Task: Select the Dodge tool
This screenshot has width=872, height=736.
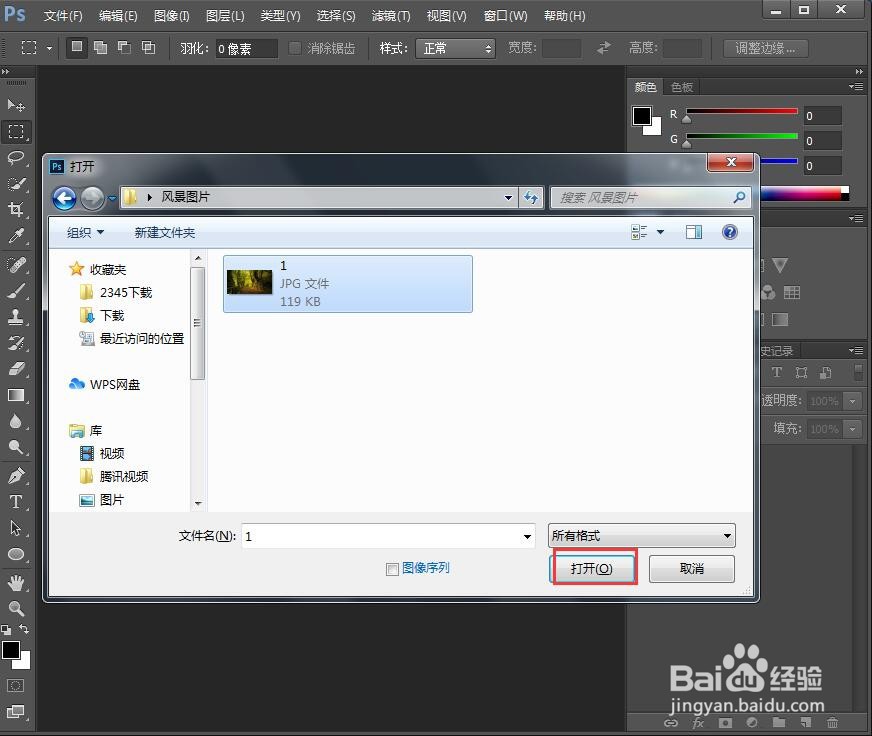Action: click(x=16, y=447)
